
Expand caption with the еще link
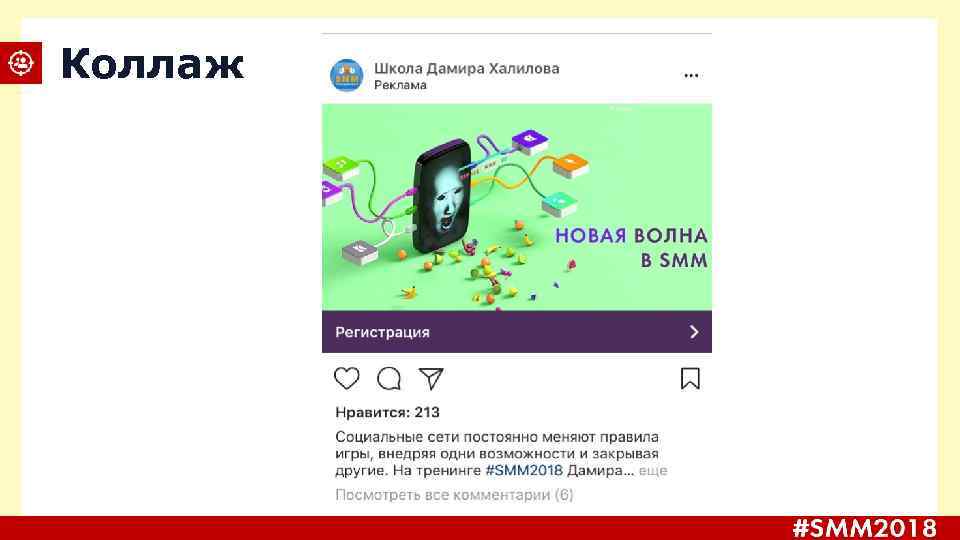coord(653,471)
